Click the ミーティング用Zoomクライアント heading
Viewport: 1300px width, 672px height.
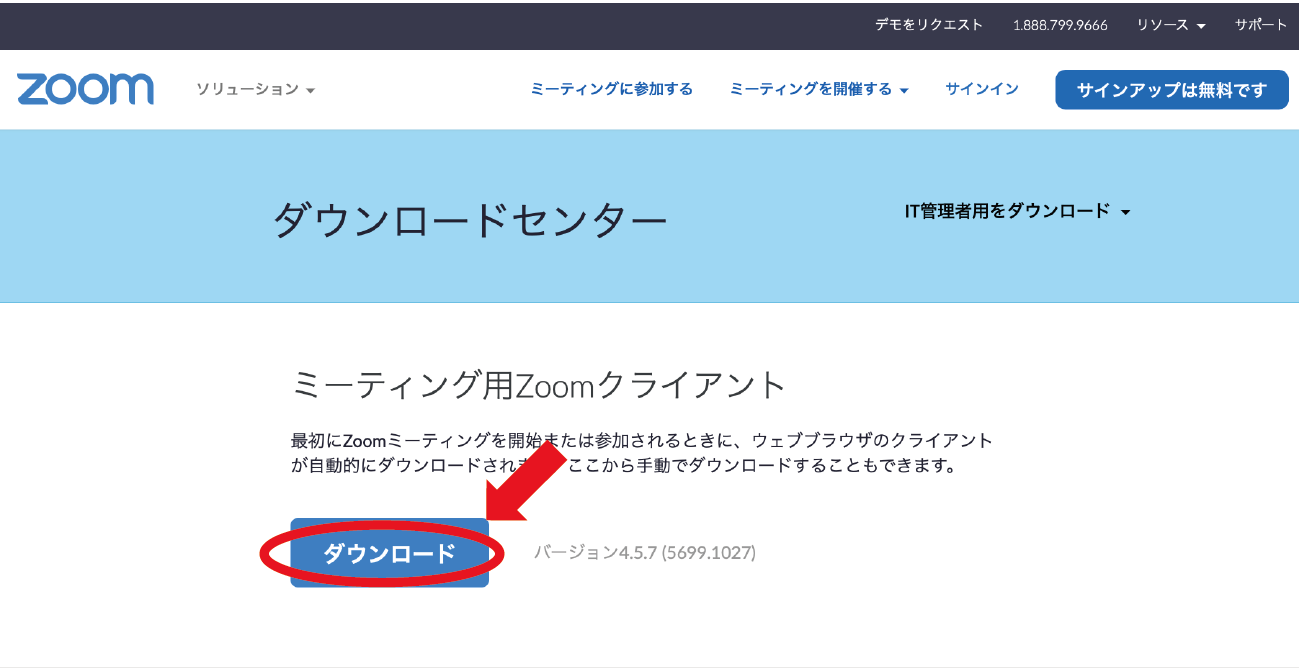click(540, 384)
